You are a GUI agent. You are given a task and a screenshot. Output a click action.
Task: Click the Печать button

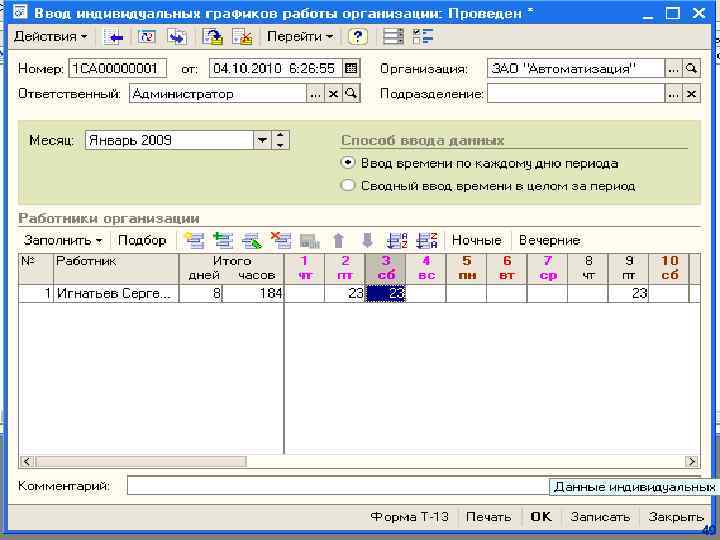tap(488, 517)
